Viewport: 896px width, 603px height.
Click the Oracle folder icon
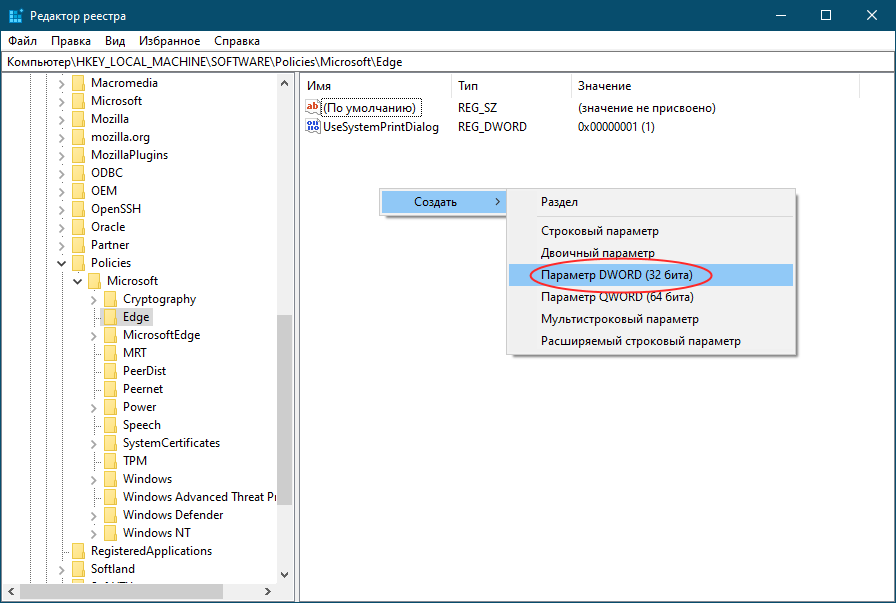coord(79,227)
